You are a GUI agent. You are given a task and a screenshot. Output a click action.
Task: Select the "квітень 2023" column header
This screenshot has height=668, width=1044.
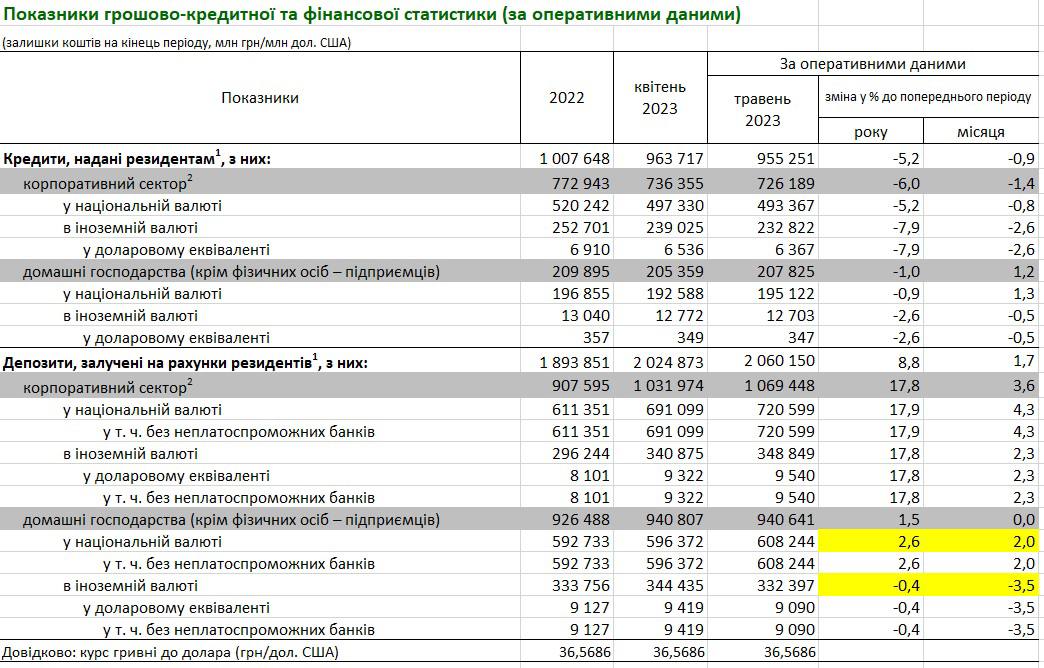point(660,97)
